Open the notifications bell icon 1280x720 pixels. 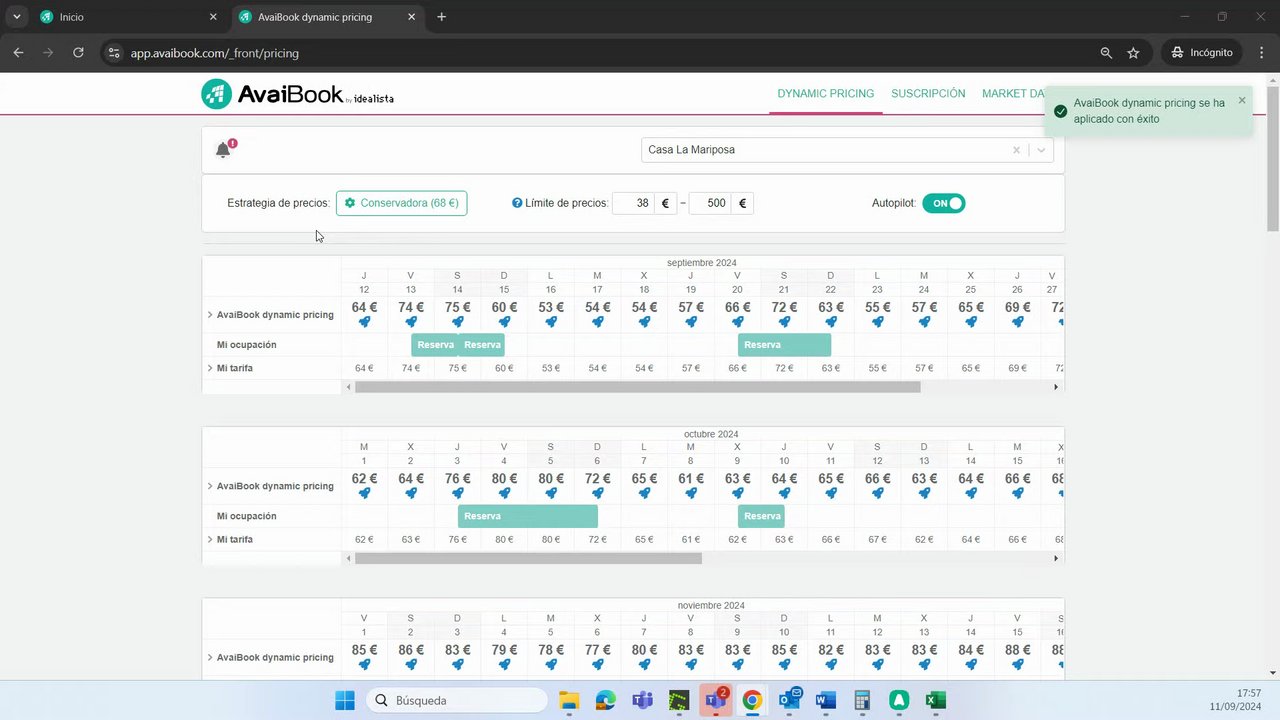click(x=223, y=150)
